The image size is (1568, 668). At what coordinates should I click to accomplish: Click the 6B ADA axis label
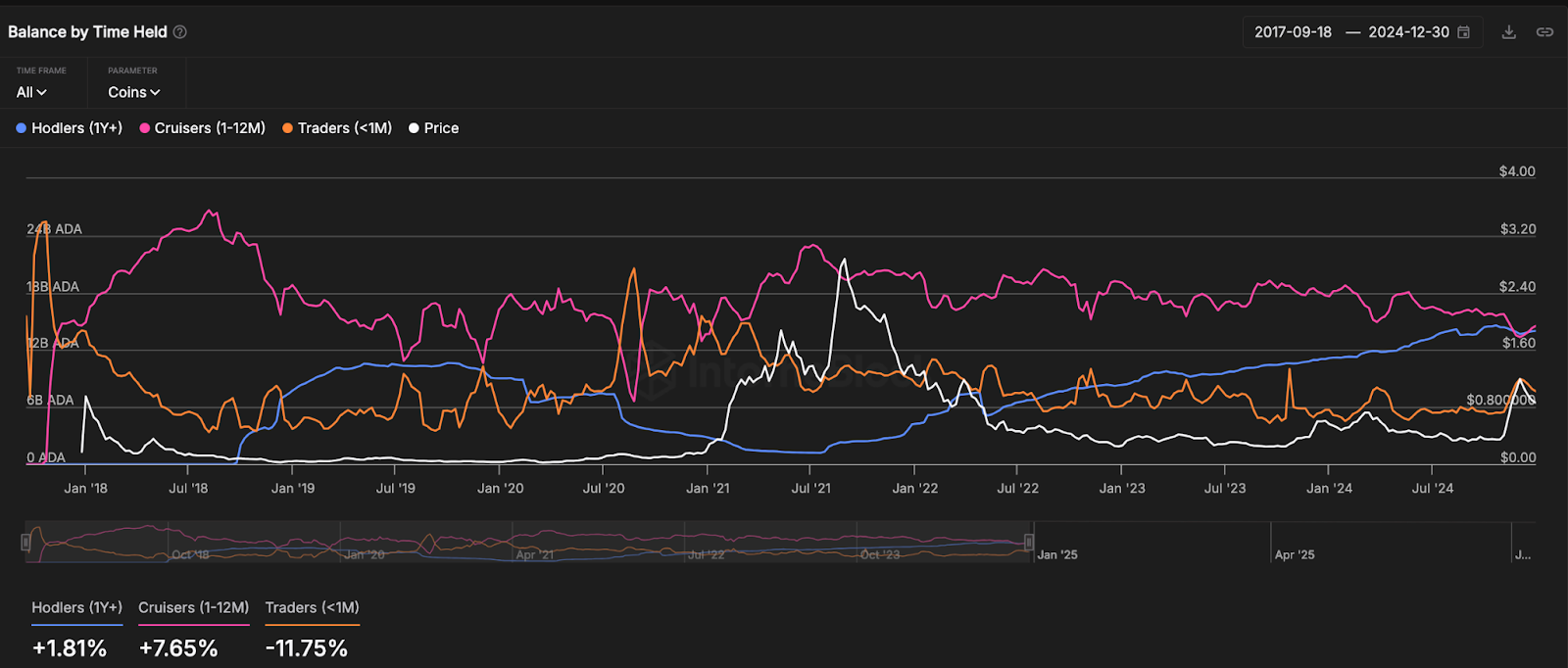pos(50,401)
